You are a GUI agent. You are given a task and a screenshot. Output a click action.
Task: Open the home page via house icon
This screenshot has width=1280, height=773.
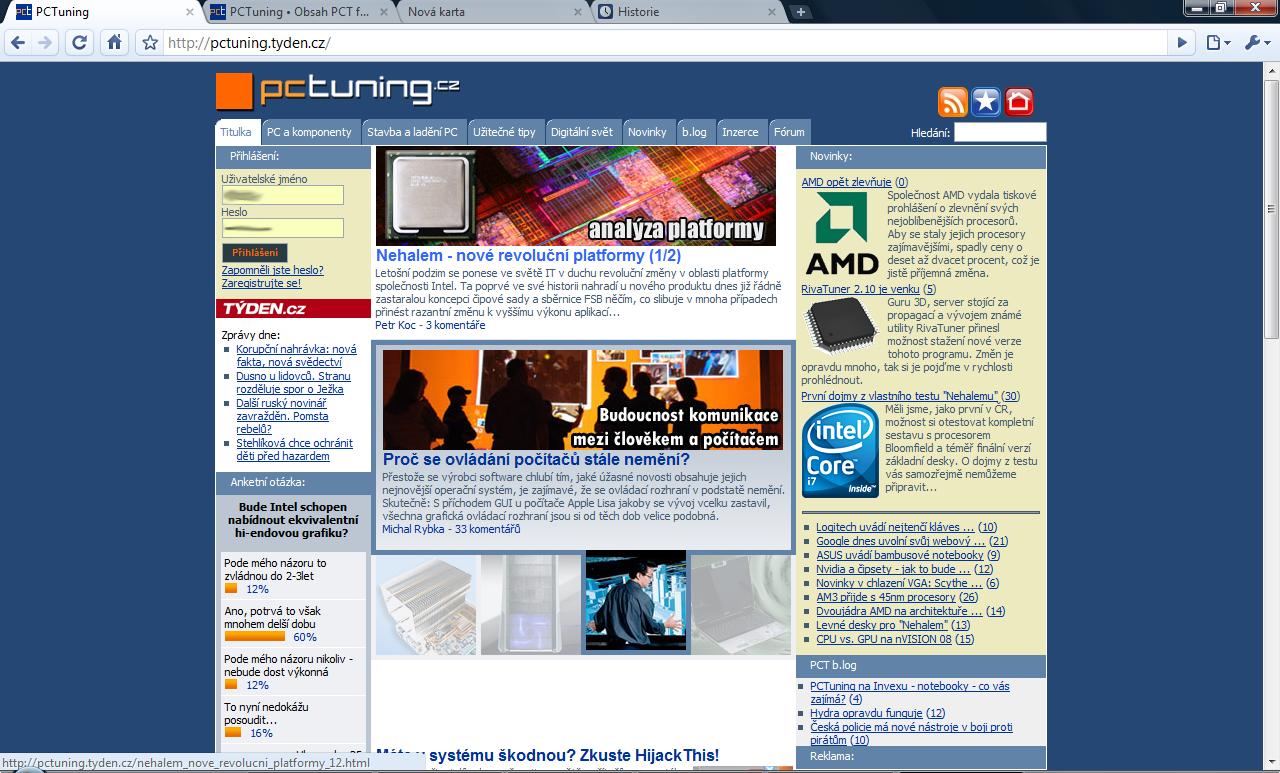tap(114, 42)
